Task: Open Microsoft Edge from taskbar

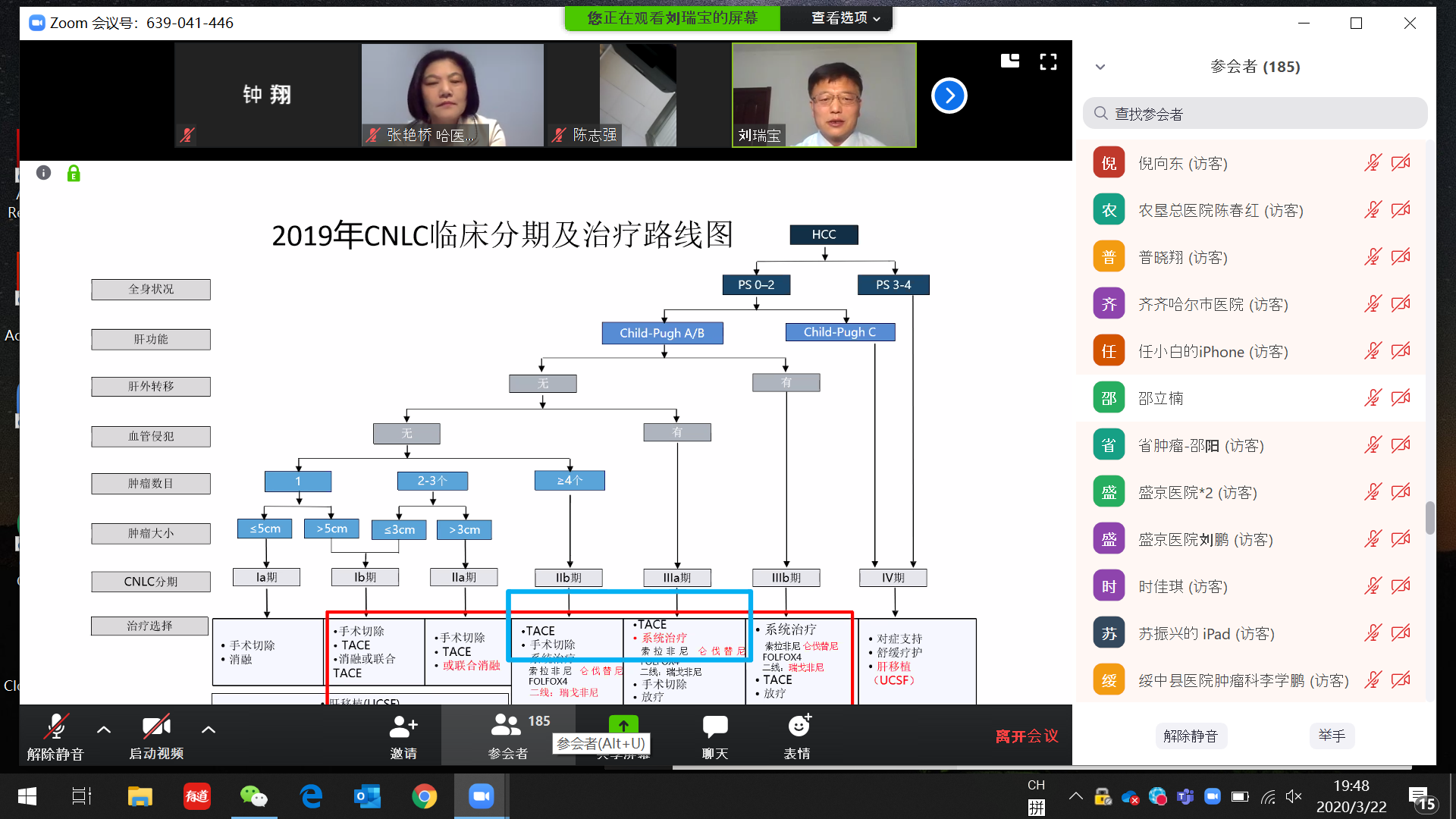Action: [x=311, y=796]
